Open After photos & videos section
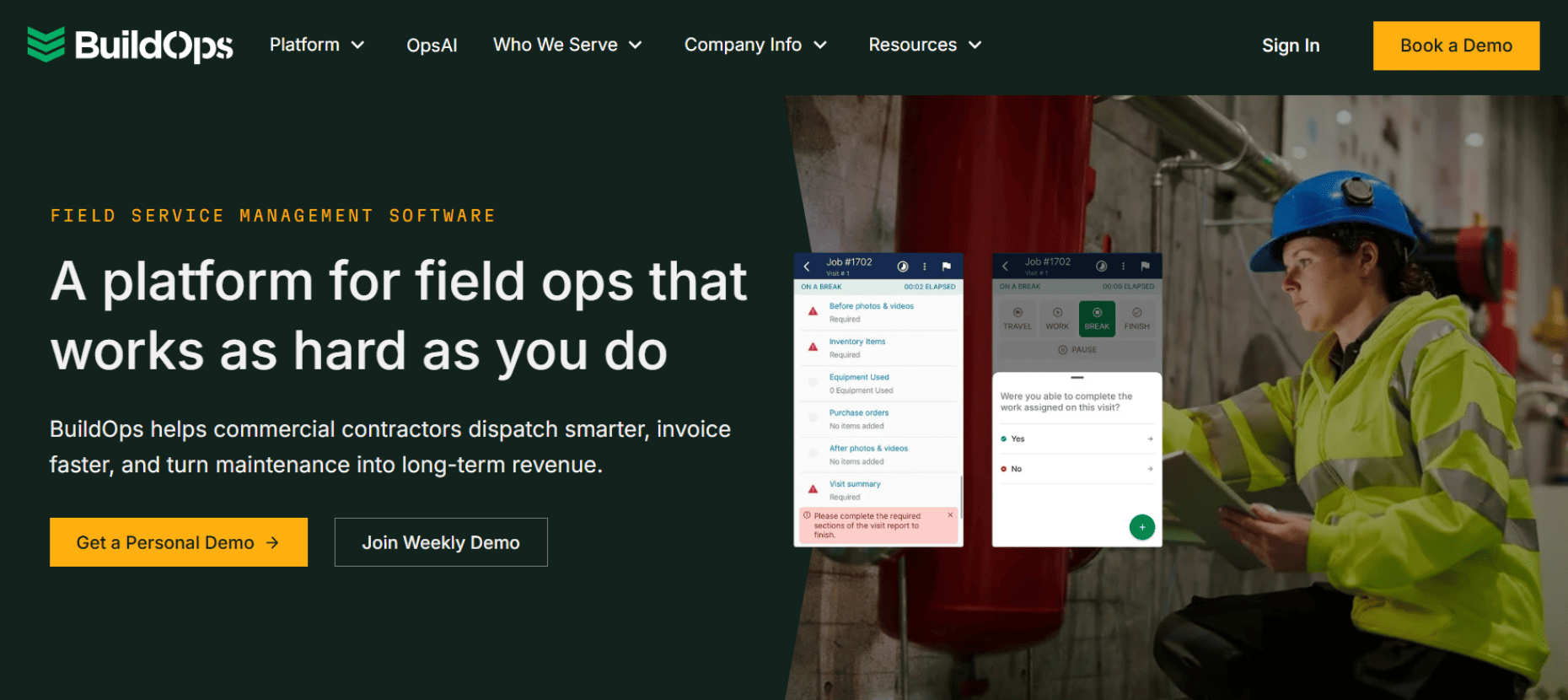This screenshot has height=700, width=1568. 878,455
